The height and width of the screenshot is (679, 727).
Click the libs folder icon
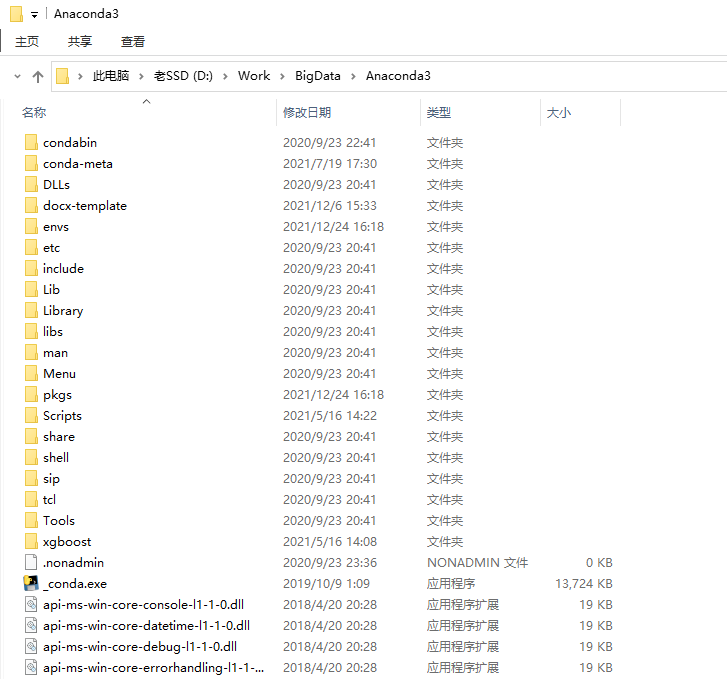tap(31, 331)
